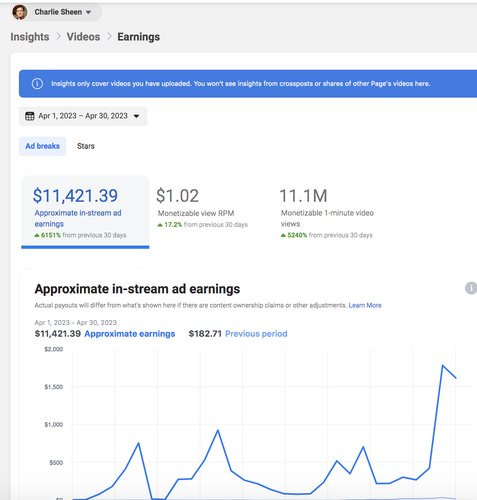Click 6151% from previous 30 days text
Screen dimensions: 477x500
[80, 235]
